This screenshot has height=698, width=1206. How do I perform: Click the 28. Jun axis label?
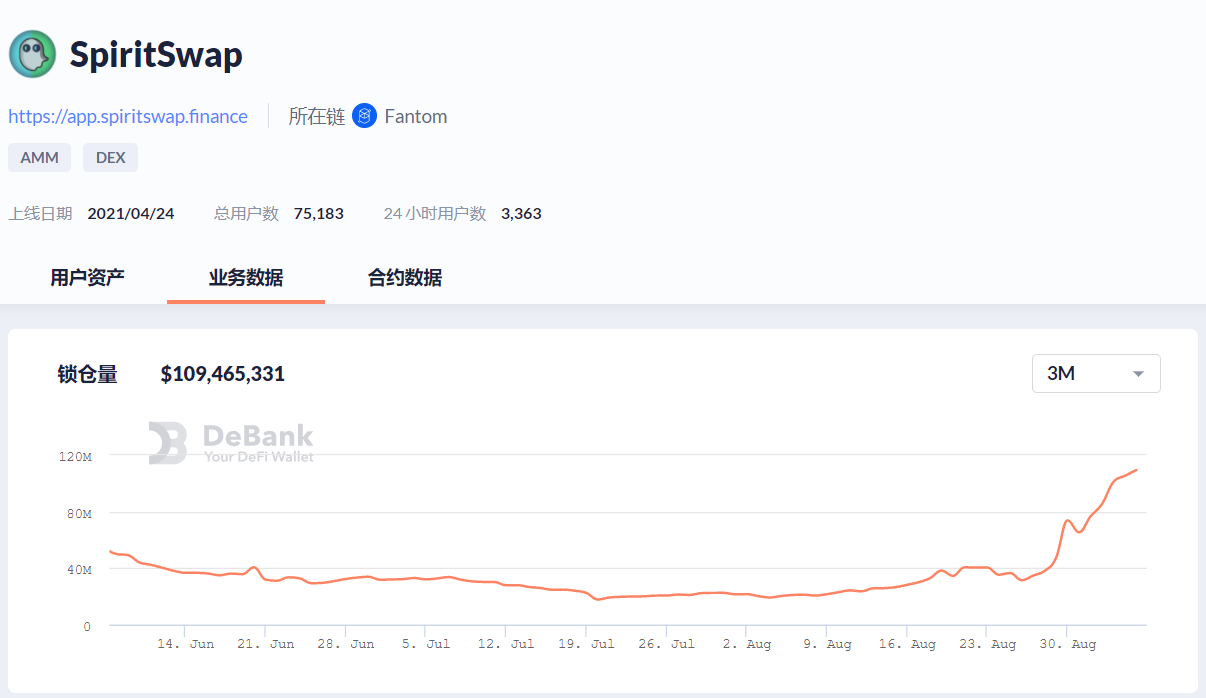coord(345,644)
